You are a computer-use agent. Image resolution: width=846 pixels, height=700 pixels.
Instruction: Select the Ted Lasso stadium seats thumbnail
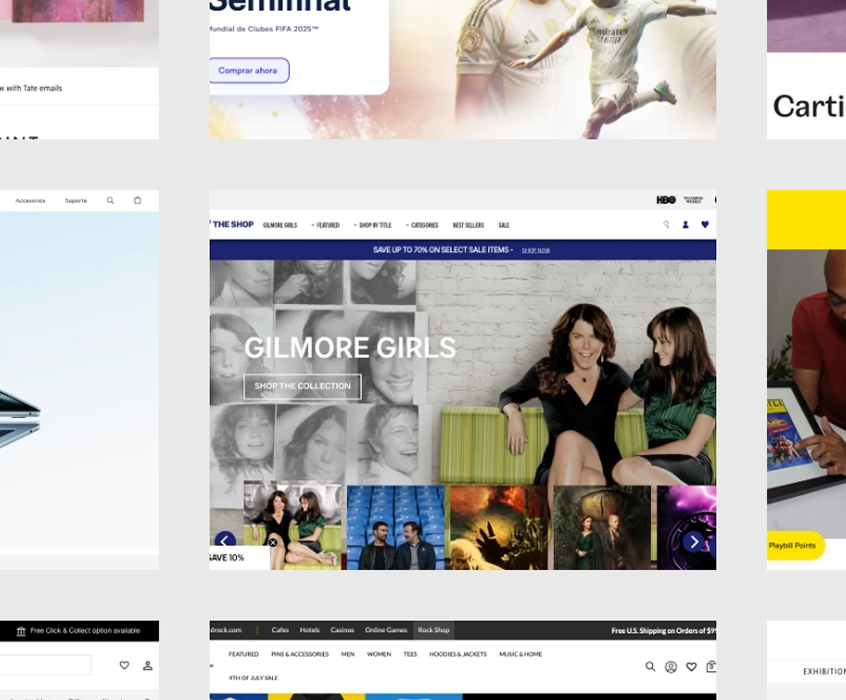tap(396, 527)
